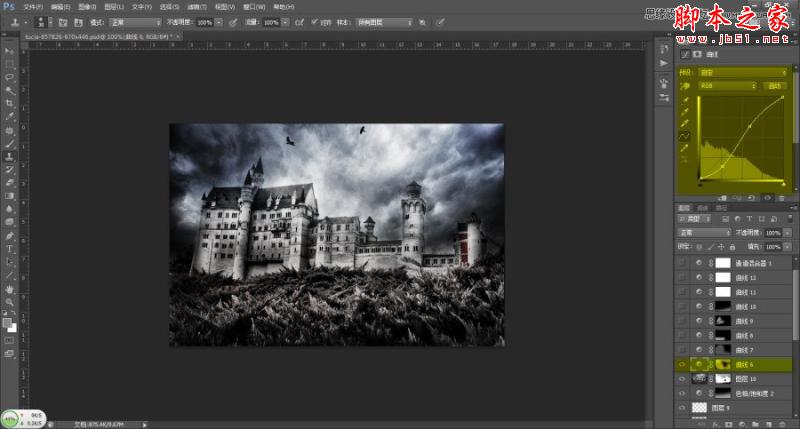Add layer style fx icon
Viewport: 800px width, 429px height.
715,424
